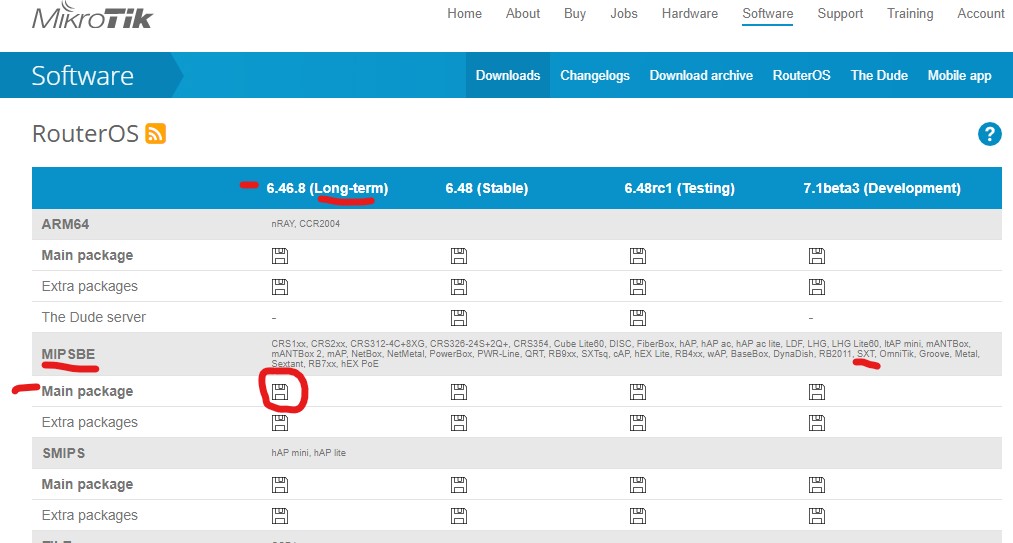
Task: Click 'nRAY, CCR2004' device list text
Action: tap(306, 224)
